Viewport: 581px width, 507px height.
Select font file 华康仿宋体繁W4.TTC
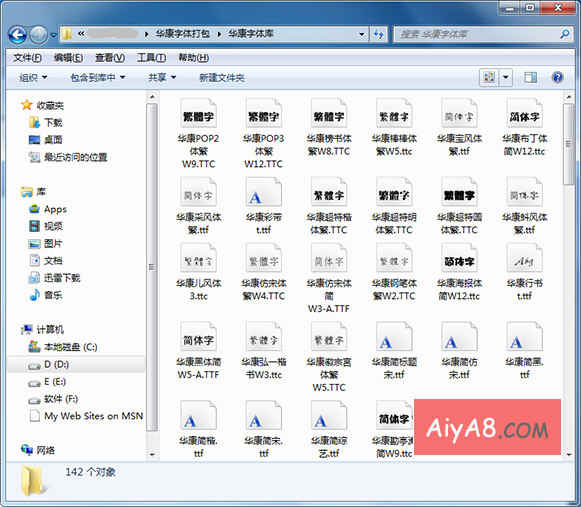point(263,272)
